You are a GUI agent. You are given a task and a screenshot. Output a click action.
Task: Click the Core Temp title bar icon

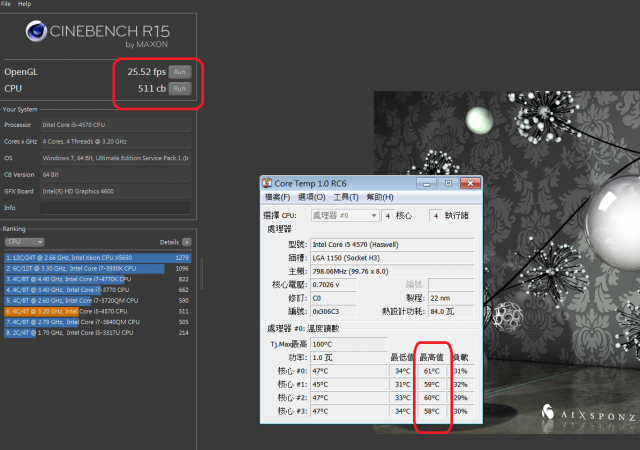point(267,183)
